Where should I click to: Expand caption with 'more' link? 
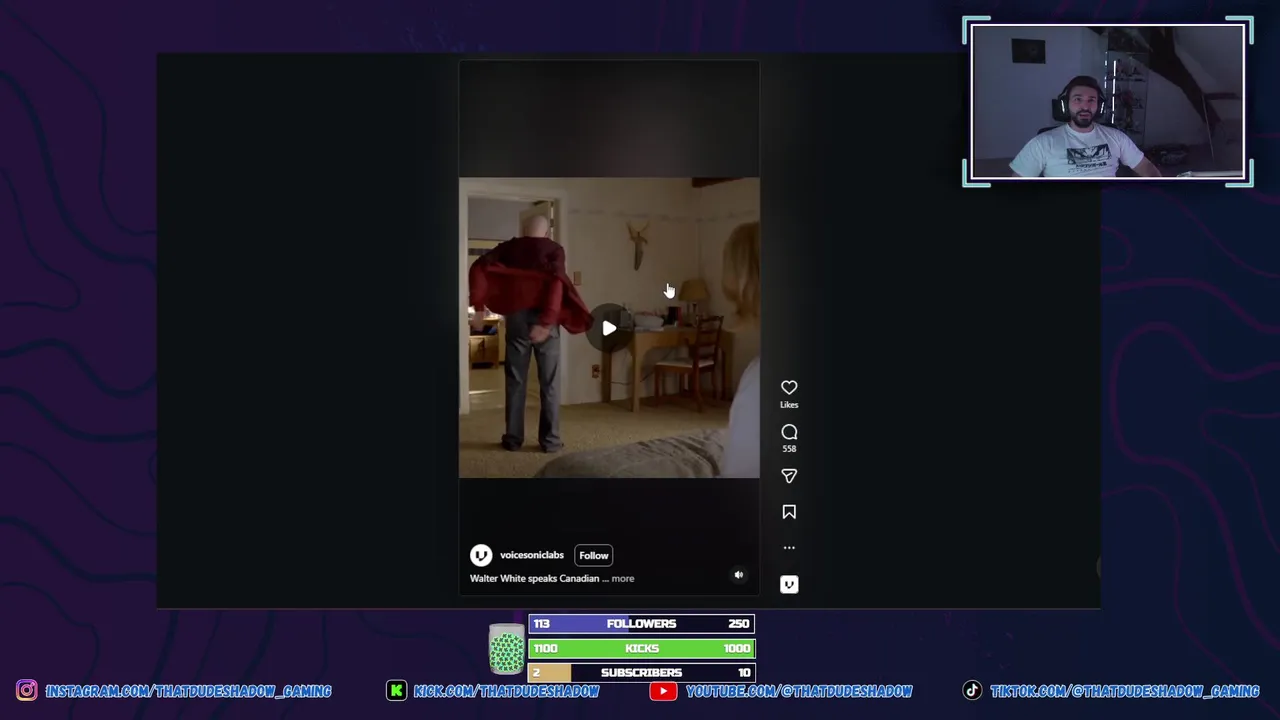click(x=622, y=578)
